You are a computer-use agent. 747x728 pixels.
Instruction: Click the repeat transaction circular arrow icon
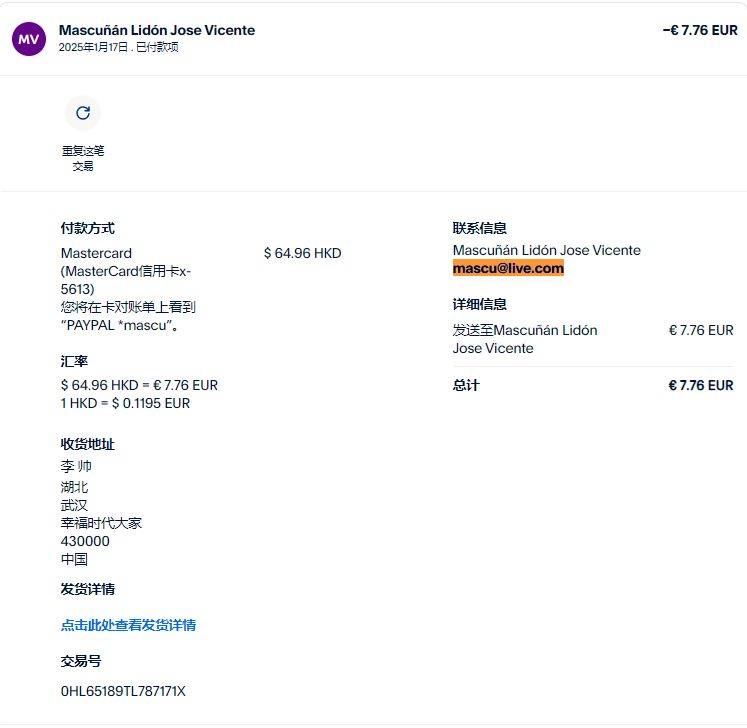point(83,113)
